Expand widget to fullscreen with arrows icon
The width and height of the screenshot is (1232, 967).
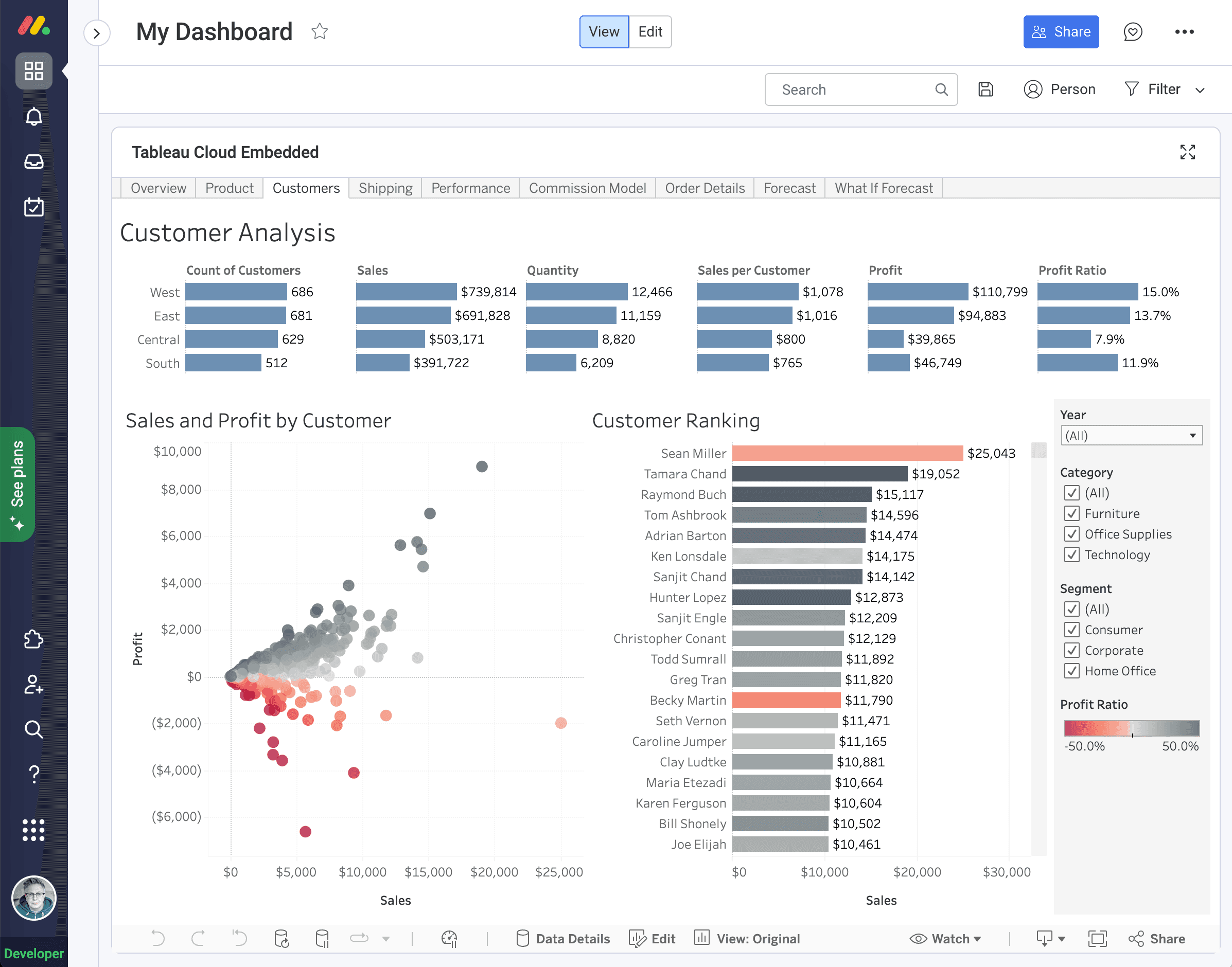(x=1187, y=152)
